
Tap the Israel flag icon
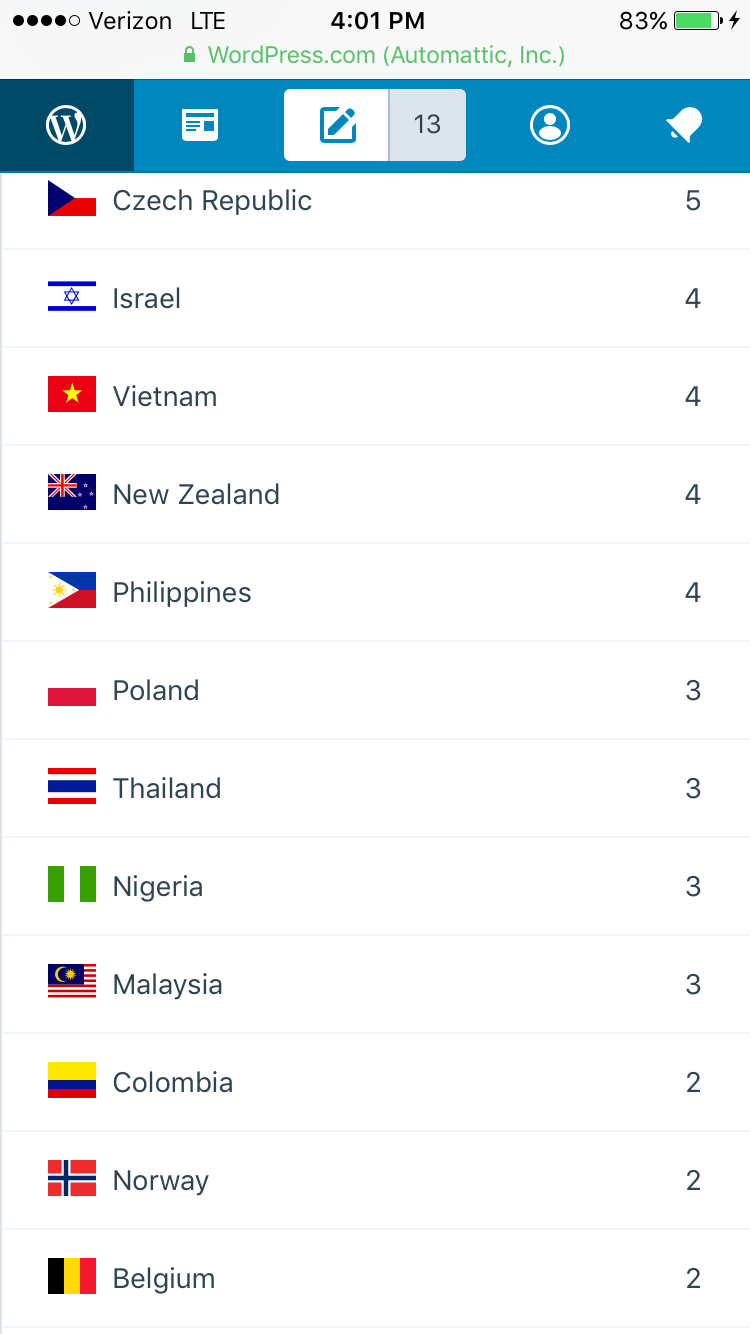[72, 297]
